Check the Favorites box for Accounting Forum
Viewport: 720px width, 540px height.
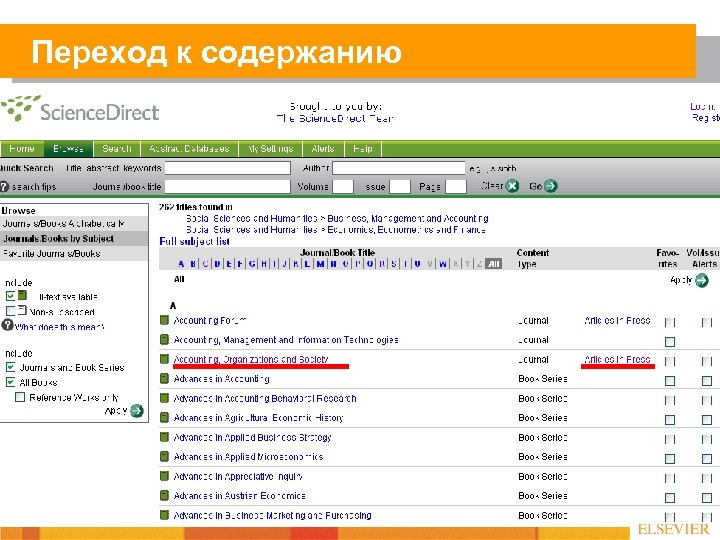670,322
